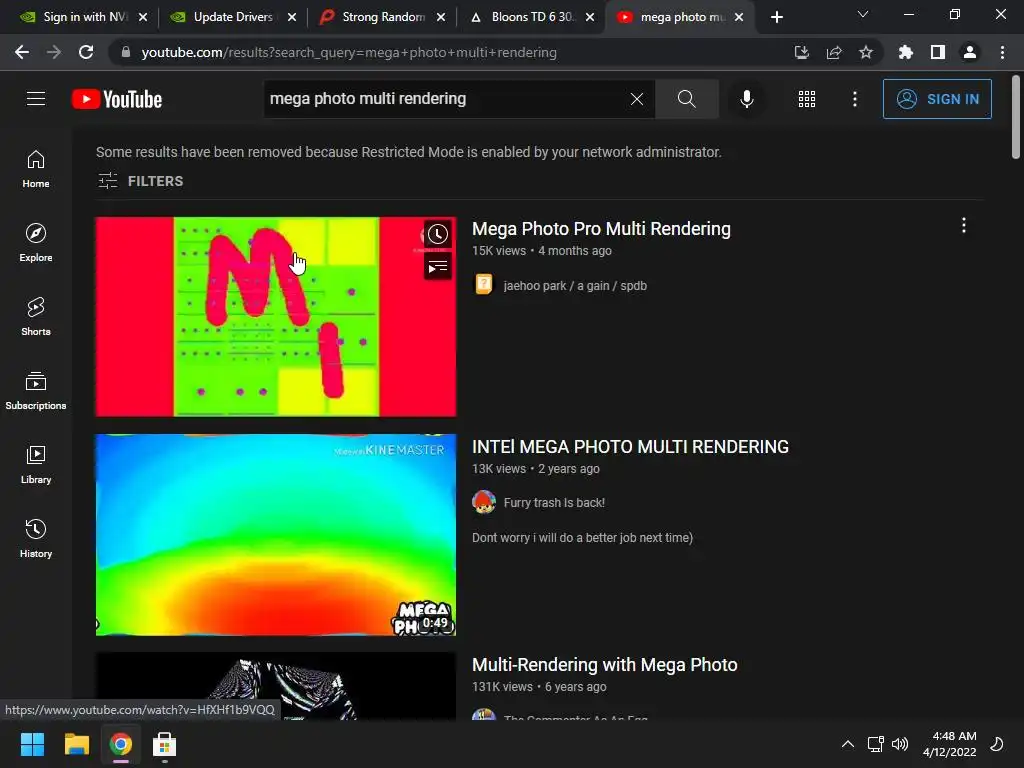
Task: Go forward in the browser
Action: tap(54, 52)
